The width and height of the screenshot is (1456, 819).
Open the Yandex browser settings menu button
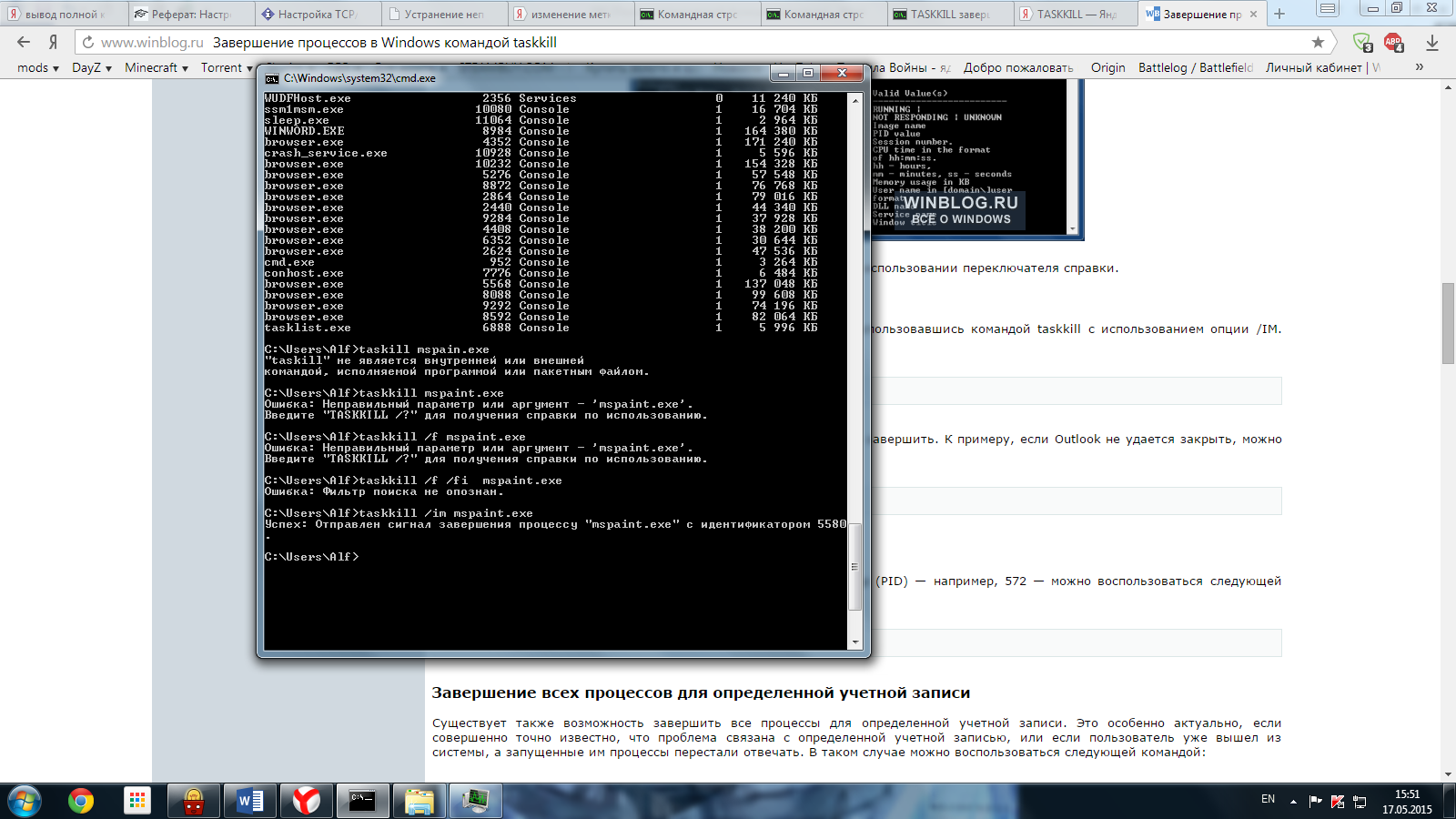(x=1328, y=10)
